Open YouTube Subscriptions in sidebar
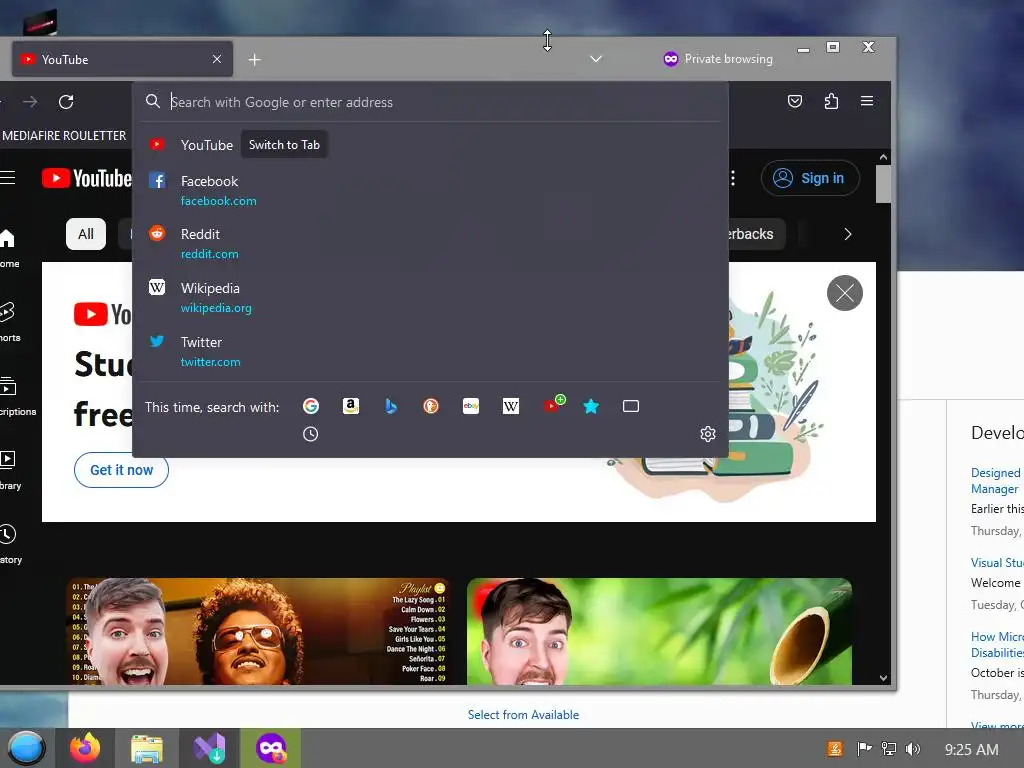Viewport: 1024px width, 768px height. click(17, 396)
